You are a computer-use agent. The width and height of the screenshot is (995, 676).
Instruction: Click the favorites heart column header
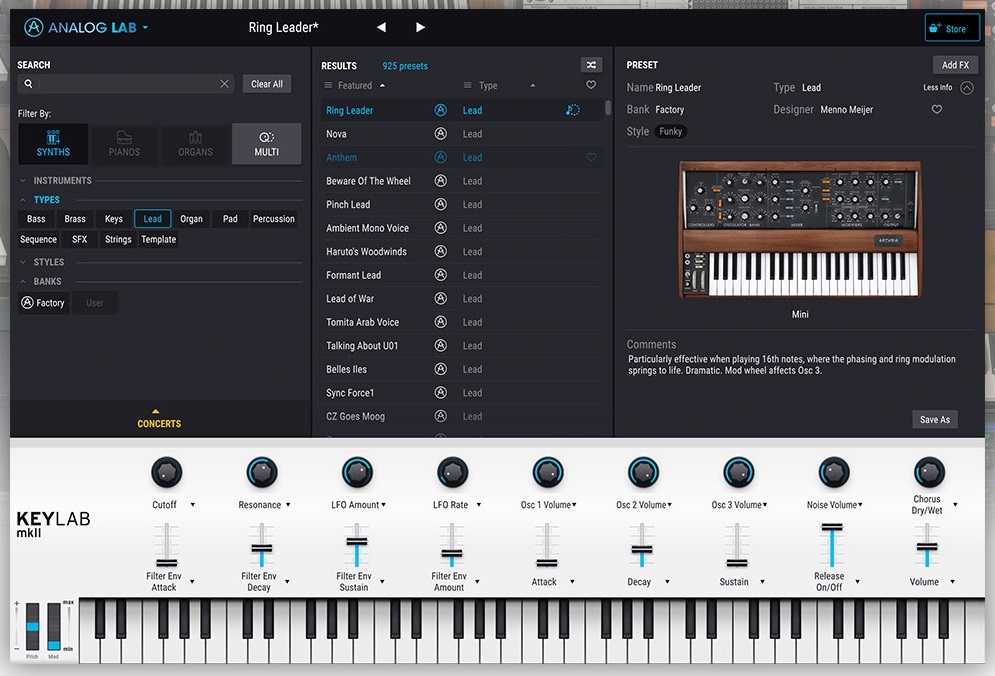click(x=591, y=86)
